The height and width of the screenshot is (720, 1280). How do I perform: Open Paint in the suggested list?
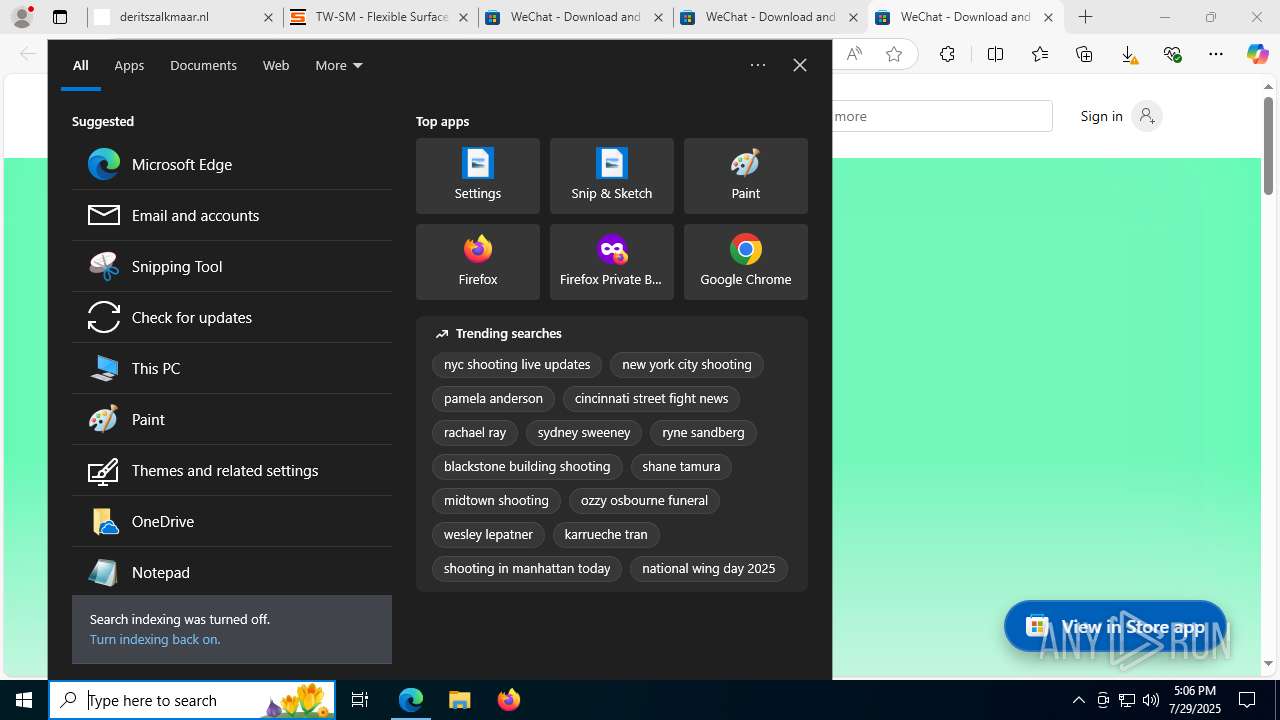[231, 419]
